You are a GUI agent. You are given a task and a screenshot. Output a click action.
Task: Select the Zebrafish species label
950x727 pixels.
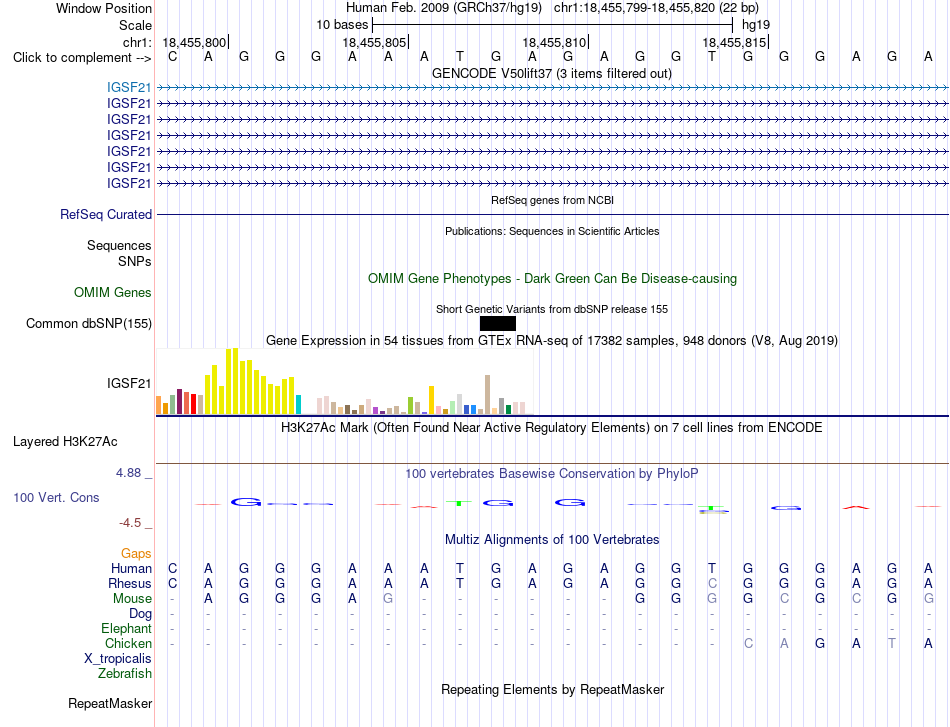click(125, 673)
